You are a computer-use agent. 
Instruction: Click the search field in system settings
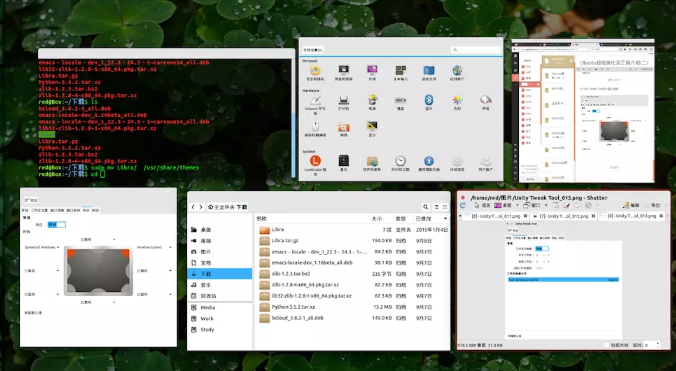(x=476, y=50)
